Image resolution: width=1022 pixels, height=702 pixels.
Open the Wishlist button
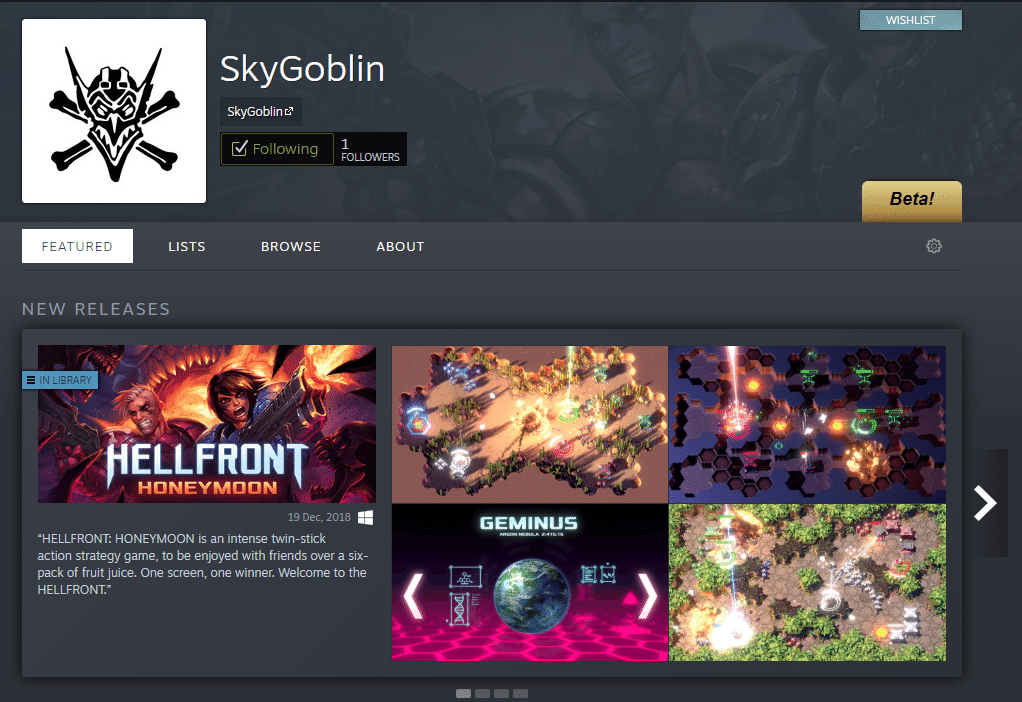(x=911, y=20)
